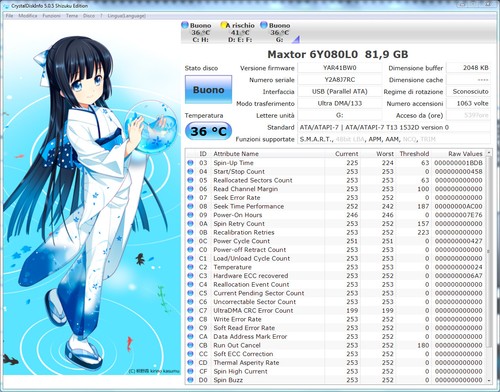Click the status orb for Power-off Retract Count

(x=190, y=249)
